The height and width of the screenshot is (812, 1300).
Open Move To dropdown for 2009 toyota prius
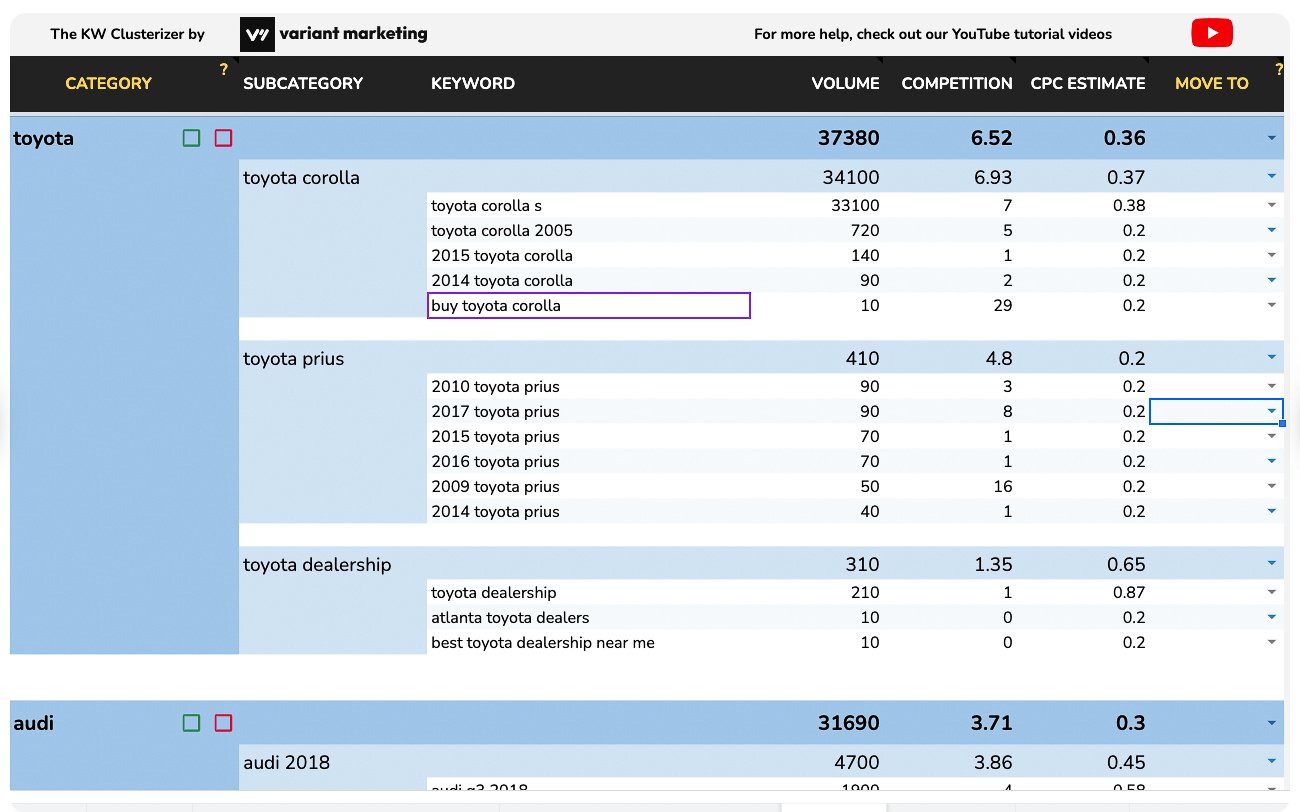[1271, 486]
